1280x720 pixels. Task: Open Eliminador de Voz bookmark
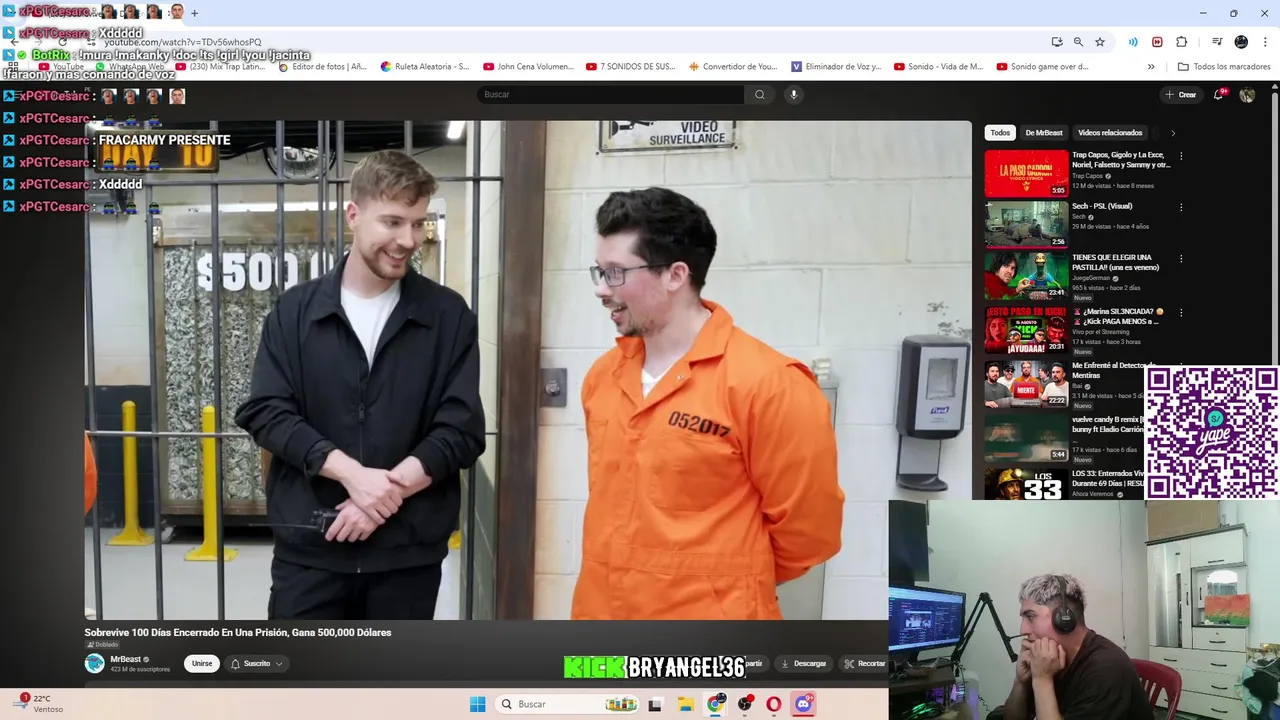[x=836, y=67]
